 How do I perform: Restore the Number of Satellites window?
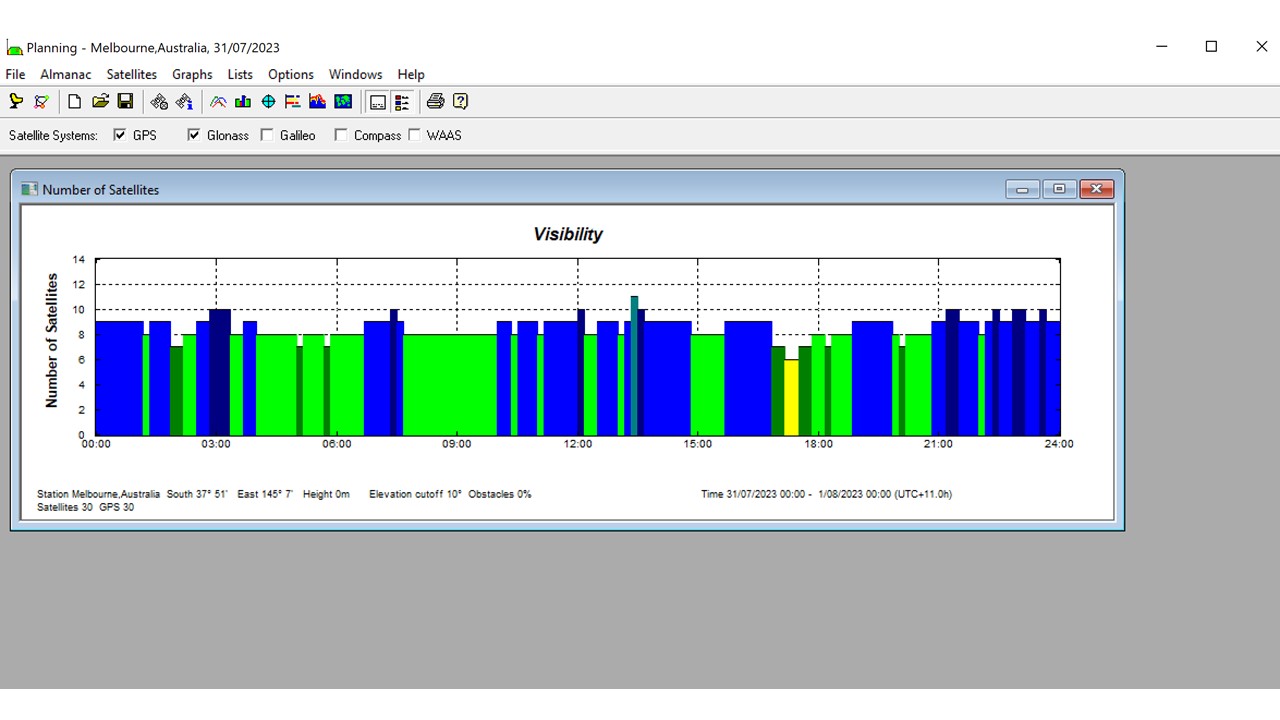(1059, 188)
